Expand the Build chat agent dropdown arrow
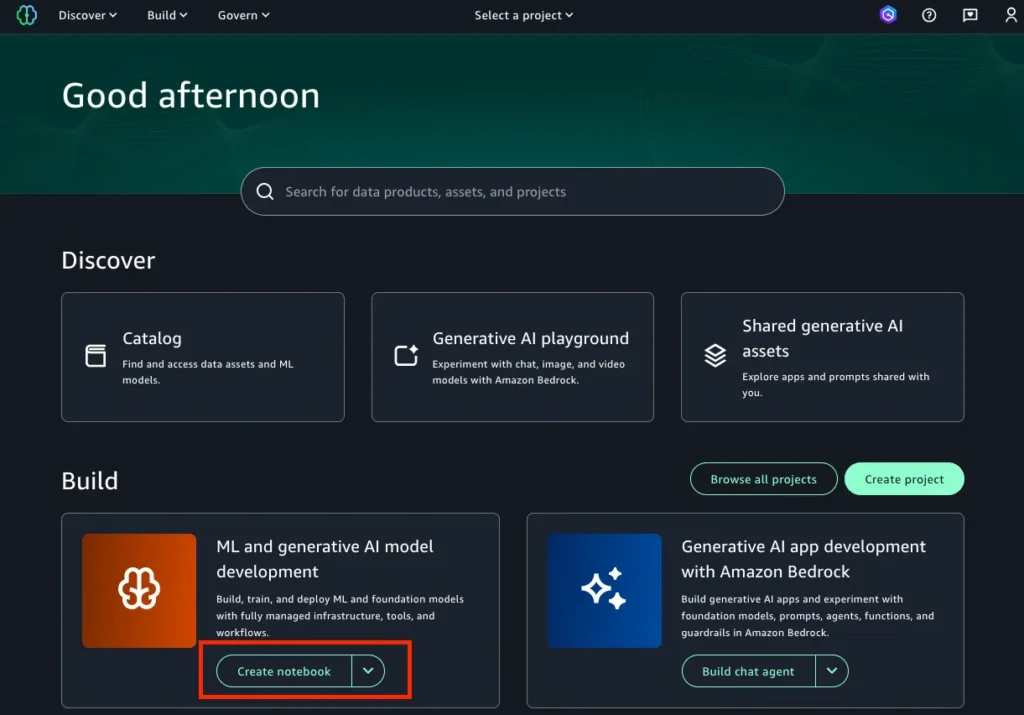This screenshot has width=1024, height=715. [x=832, y=671]
